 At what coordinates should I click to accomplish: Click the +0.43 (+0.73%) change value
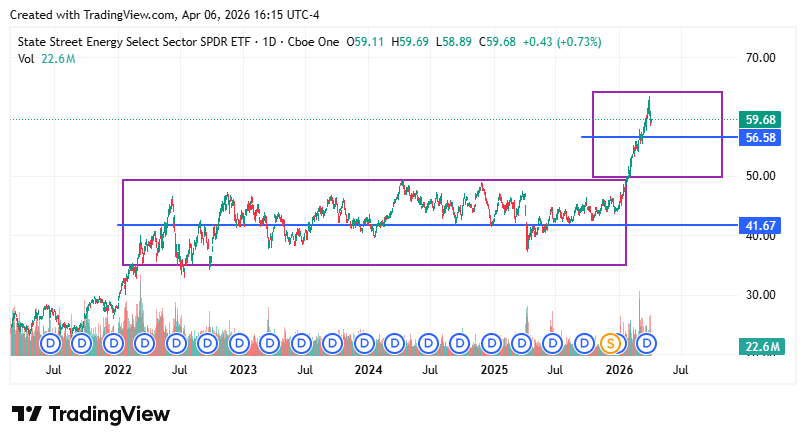coord(562,42)
